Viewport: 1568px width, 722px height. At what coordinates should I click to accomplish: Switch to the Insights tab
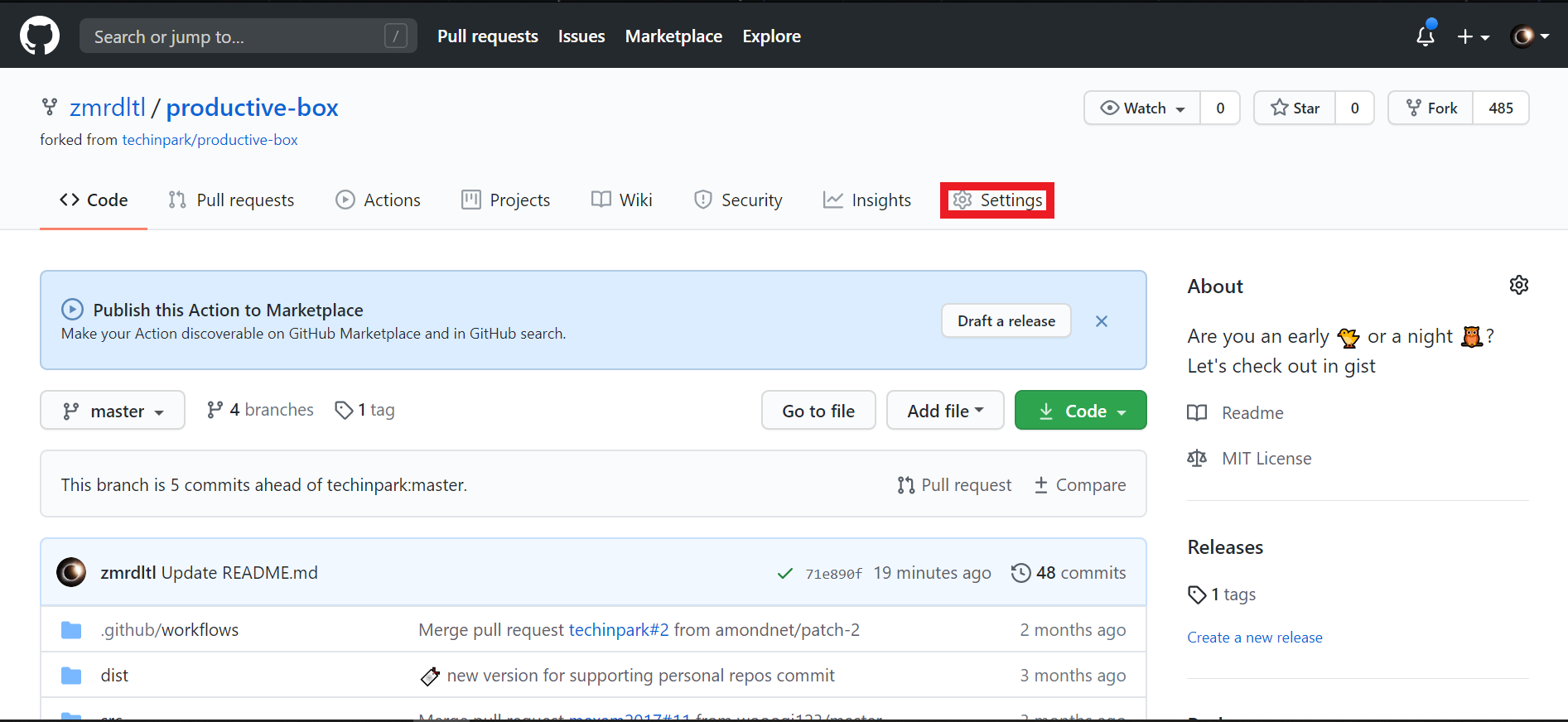click(x=867, y=200)
